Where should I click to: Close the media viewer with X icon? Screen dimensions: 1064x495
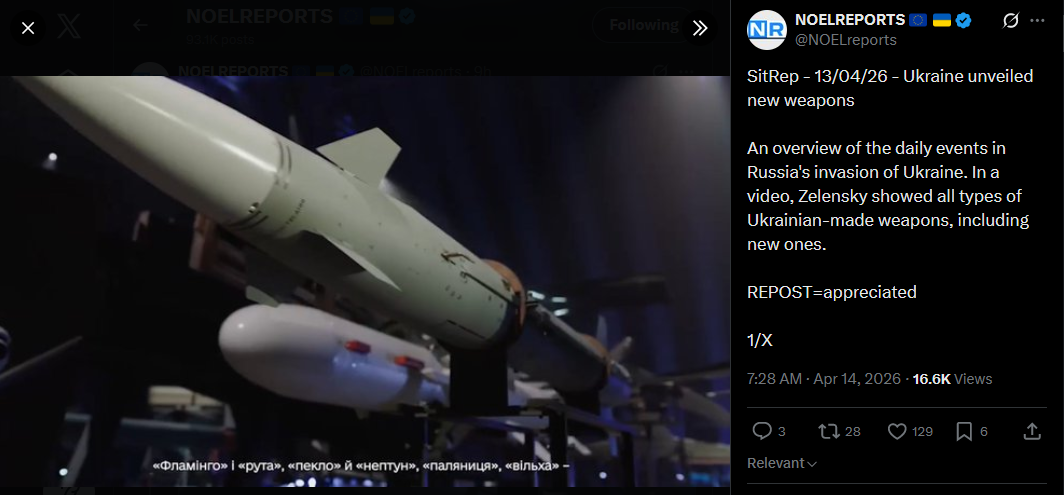(28, 28)
